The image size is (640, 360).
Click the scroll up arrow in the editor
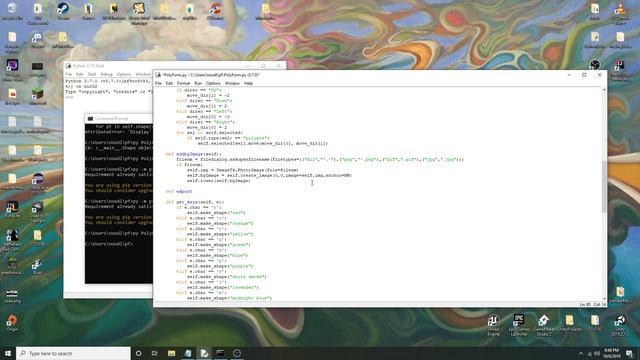(604, 90)
